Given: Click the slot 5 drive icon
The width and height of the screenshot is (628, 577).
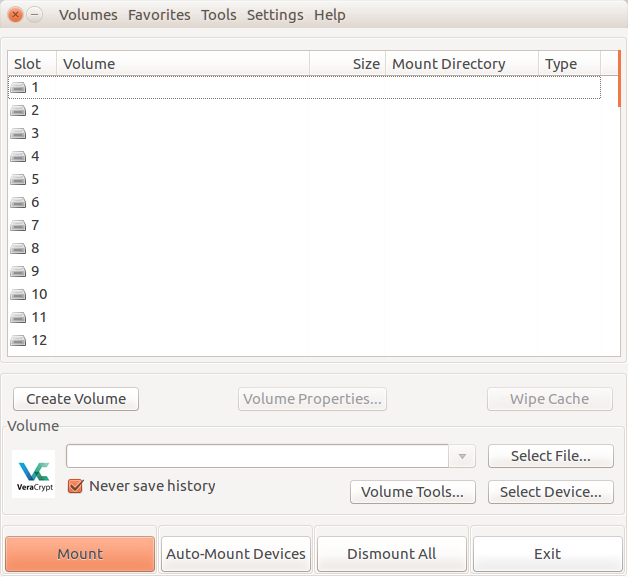Looking at the screenshot, I should click(19, 180).
